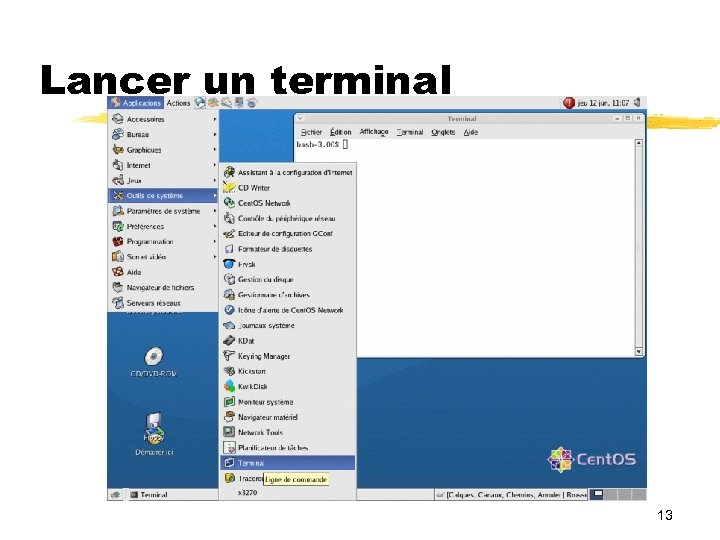This screenshot has width=720, height=540.
Task: Click the red alert icon in panel
Action: [569, 103]
